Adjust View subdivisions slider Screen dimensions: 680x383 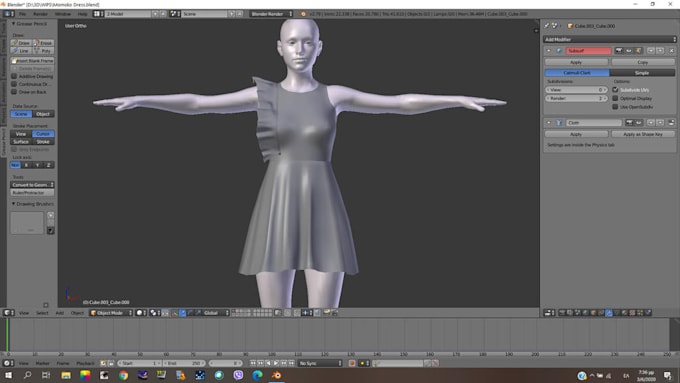pos(576,90)
